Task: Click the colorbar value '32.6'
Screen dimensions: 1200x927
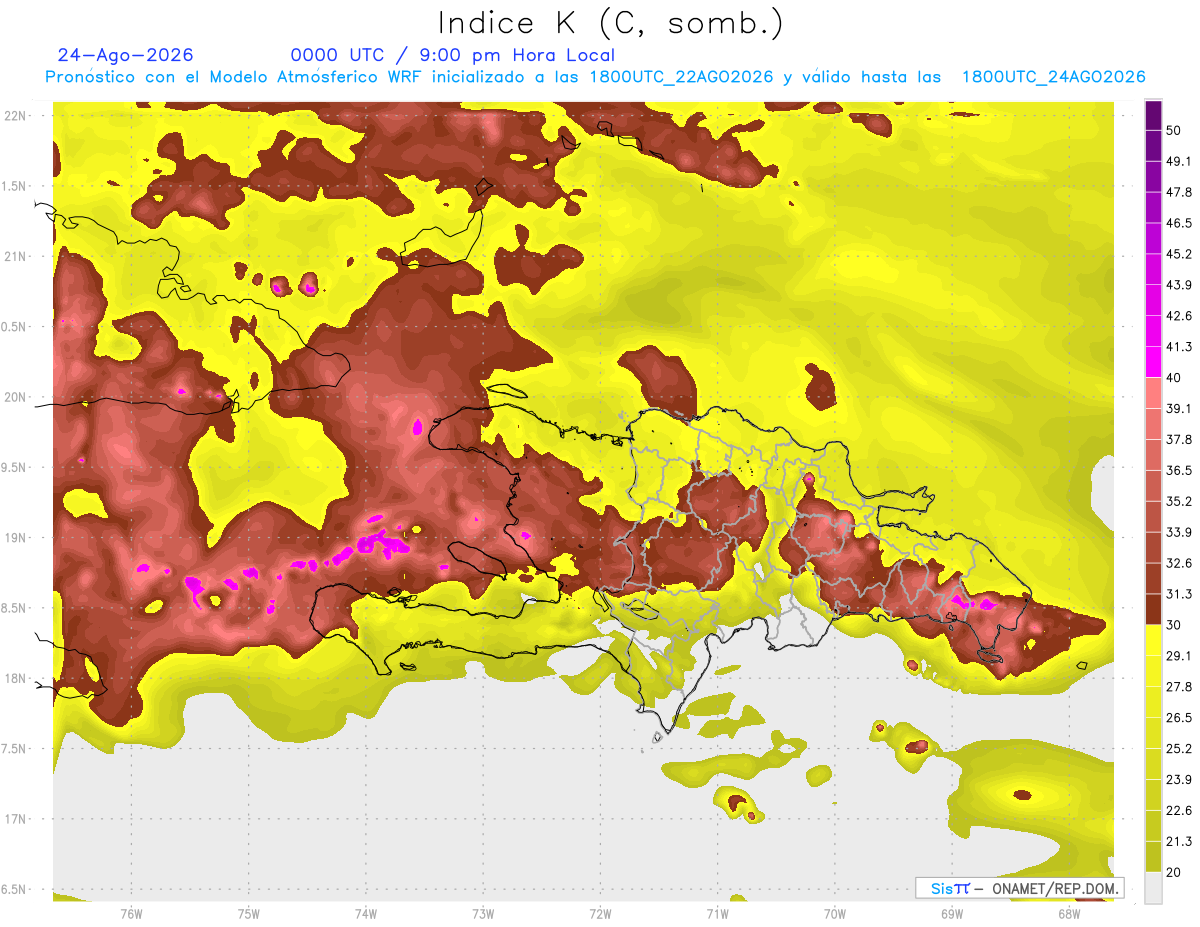Action: pos(1181,563)
